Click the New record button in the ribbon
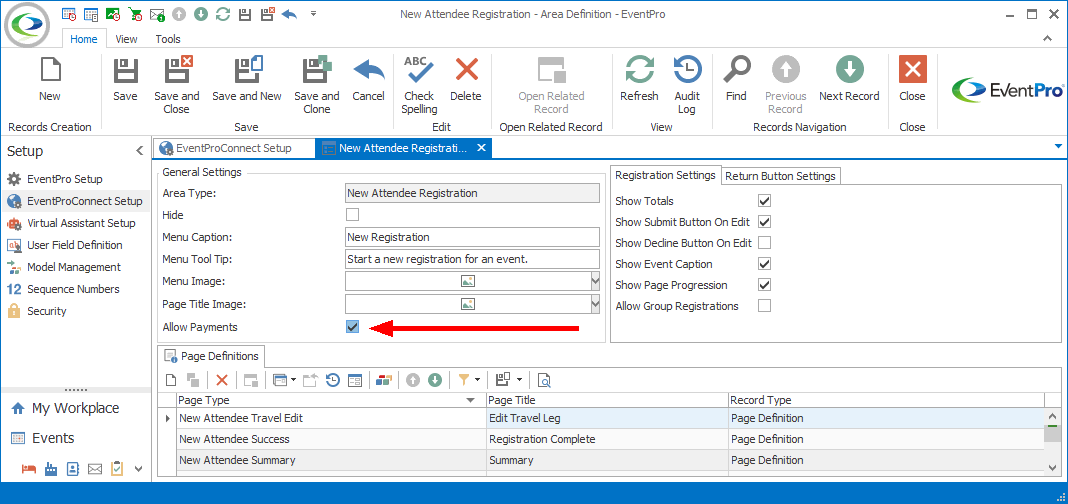This screenshot has width=1068, height=504. click(x=50, y=80)
